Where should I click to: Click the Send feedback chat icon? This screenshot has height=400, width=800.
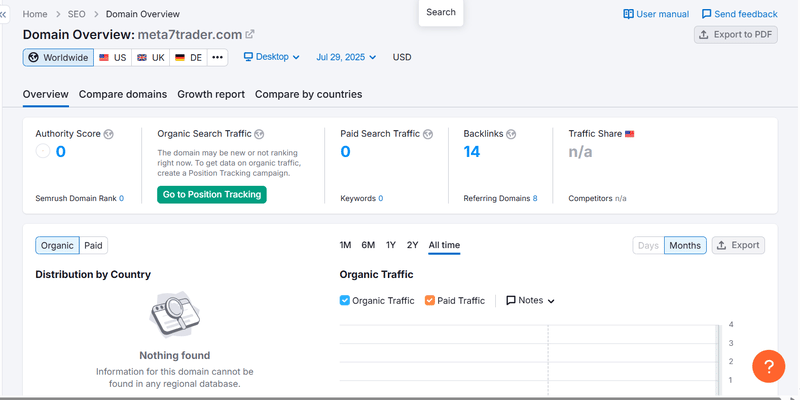click(x=707, y=14)
